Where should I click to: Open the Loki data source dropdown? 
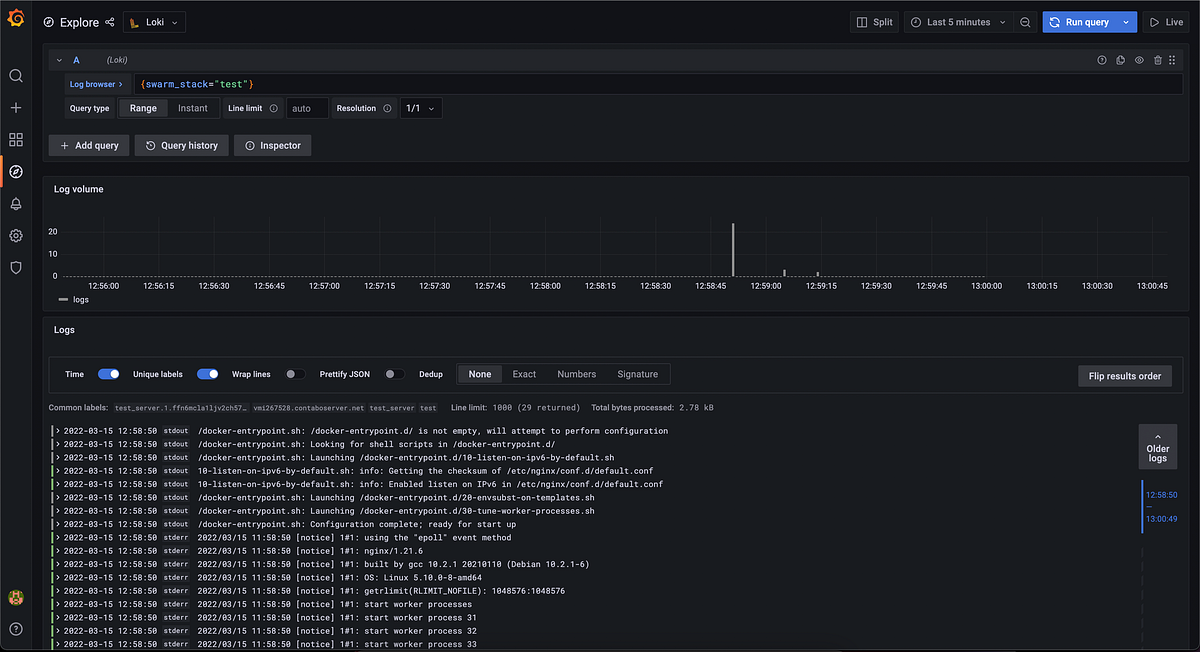(x=154, y=20)
